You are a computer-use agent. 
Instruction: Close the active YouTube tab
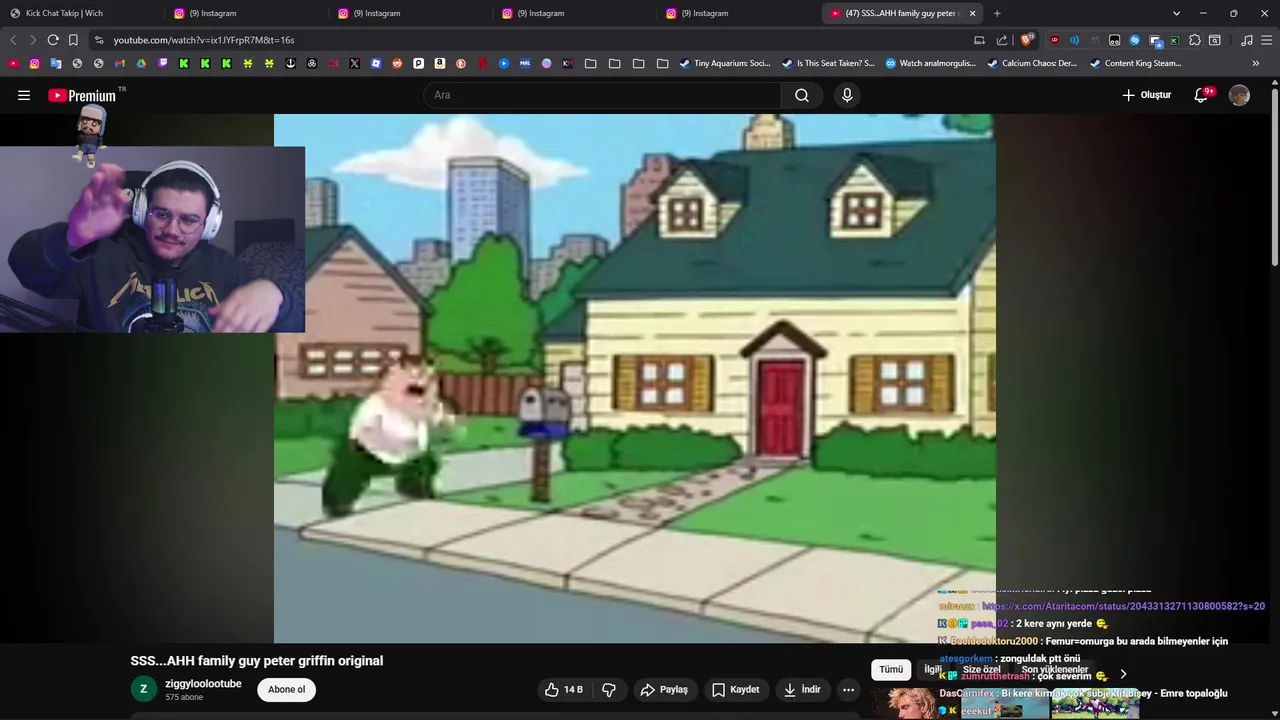point(972,13)
